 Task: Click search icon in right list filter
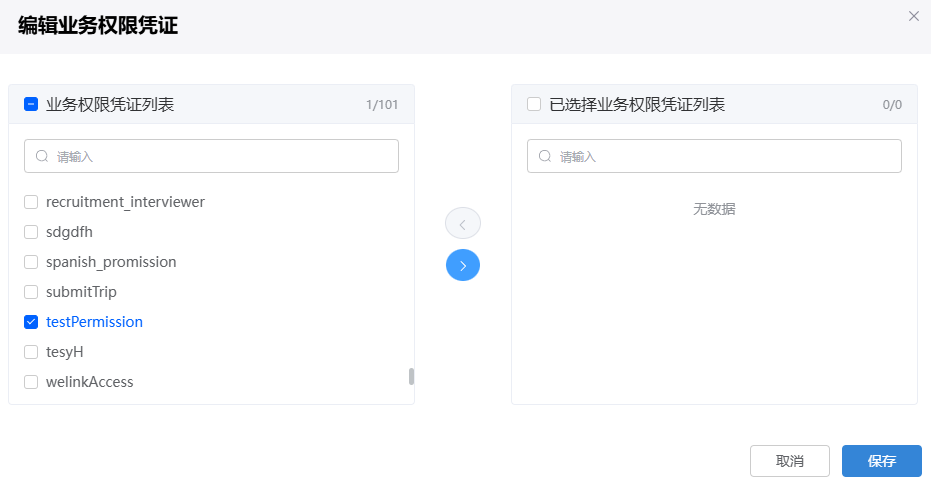click(x=544, y=156)
